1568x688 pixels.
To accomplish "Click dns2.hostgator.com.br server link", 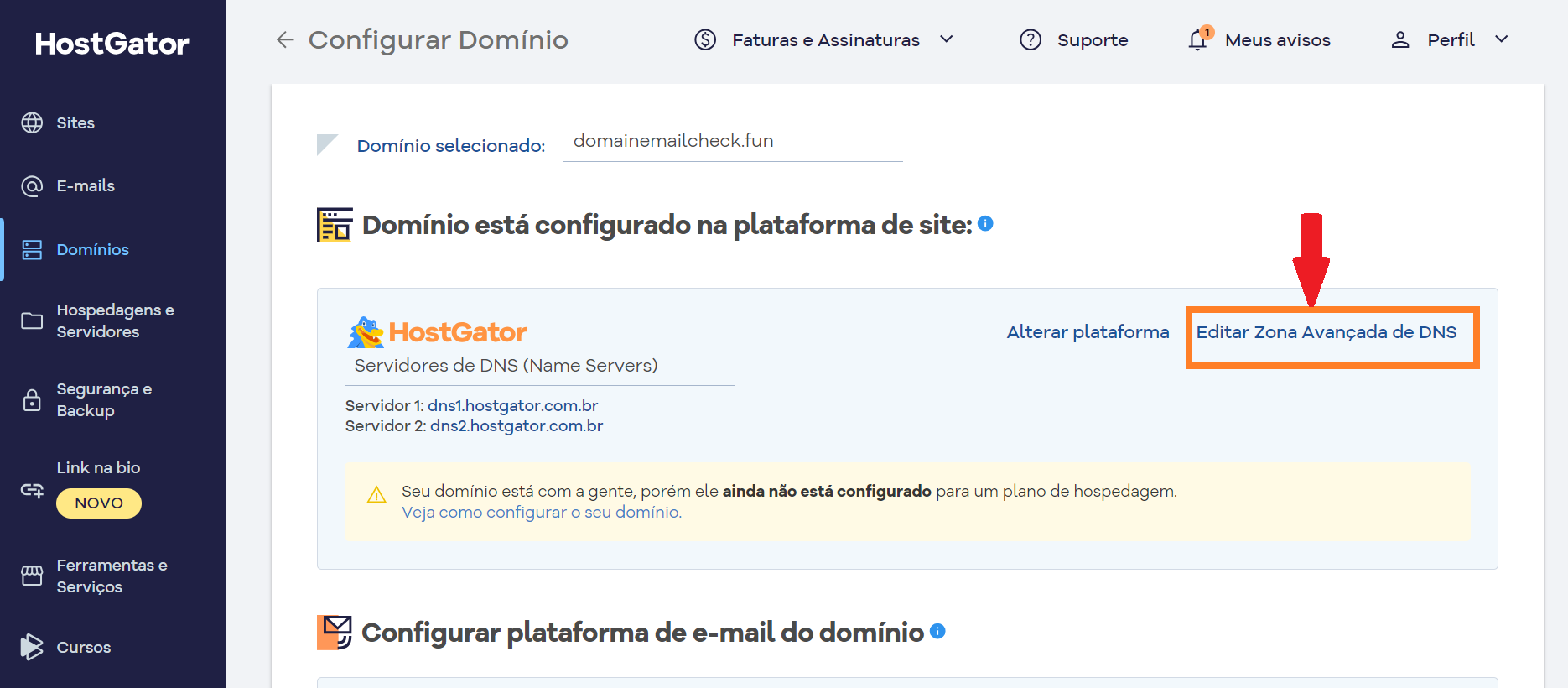I will click(517, 425).
